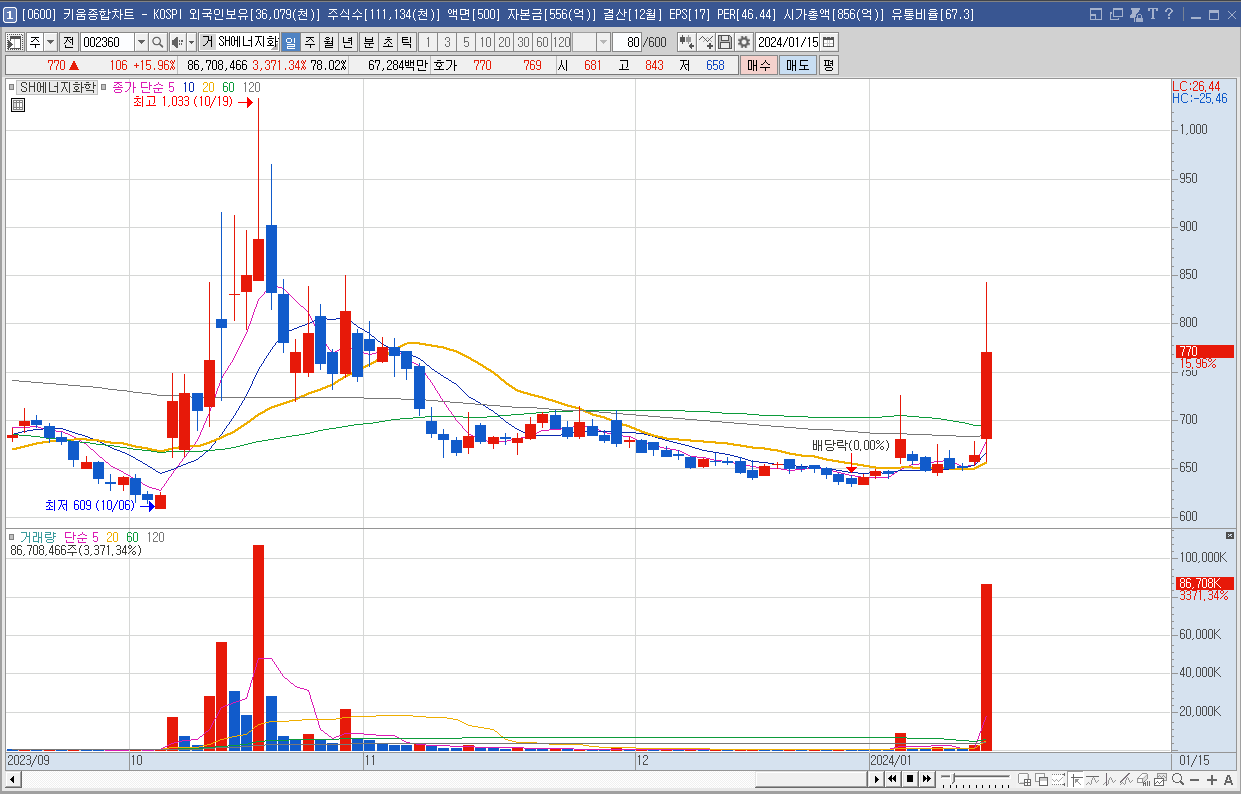The image size is (1241, 794).
Task: Toggle the 전 button next to stock code
Action: tap(68, 42)
